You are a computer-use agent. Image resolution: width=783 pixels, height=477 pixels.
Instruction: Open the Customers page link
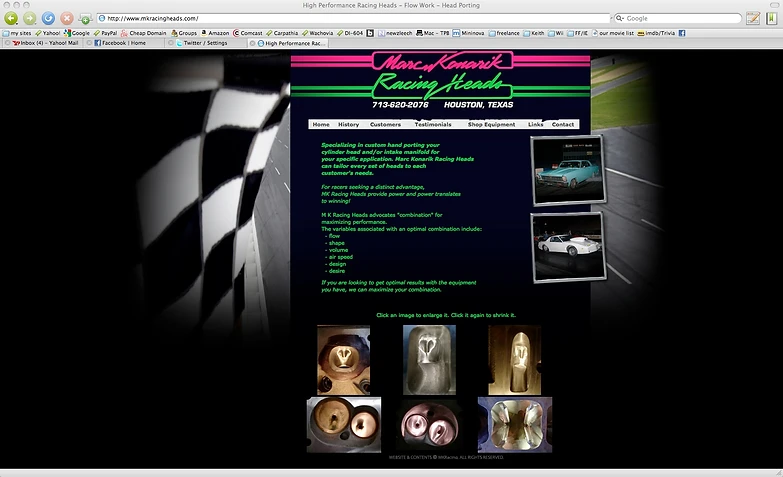[x=385, y=124]
